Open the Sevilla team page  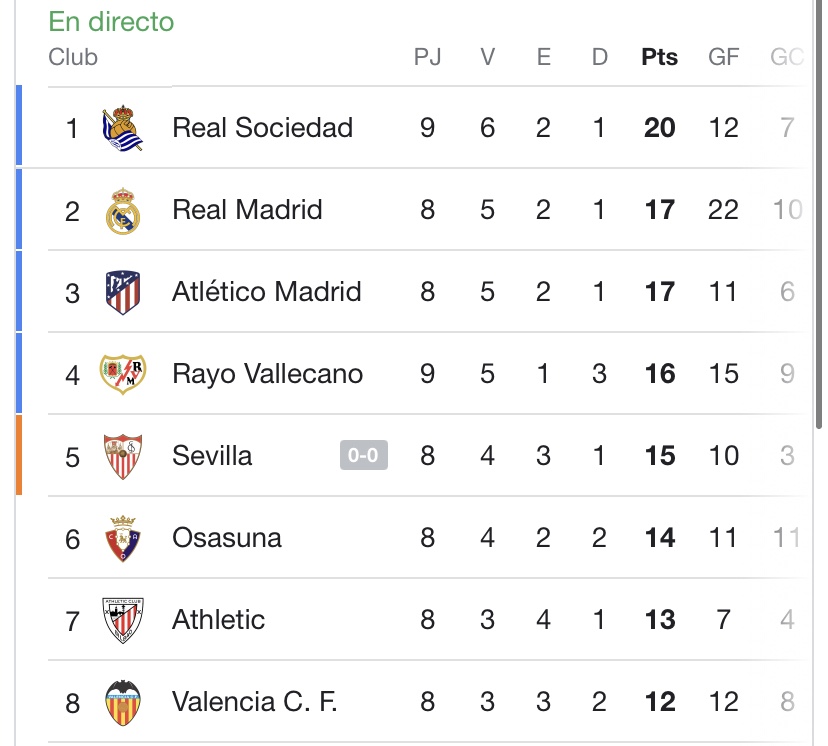pos(212,455)
